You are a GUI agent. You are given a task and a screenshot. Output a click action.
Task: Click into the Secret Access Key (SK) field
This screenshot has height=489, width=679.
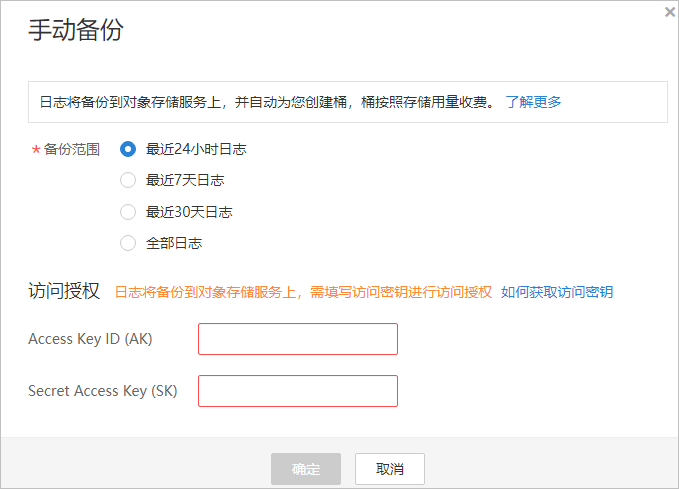pyautogui.click(x=298, y=391)
